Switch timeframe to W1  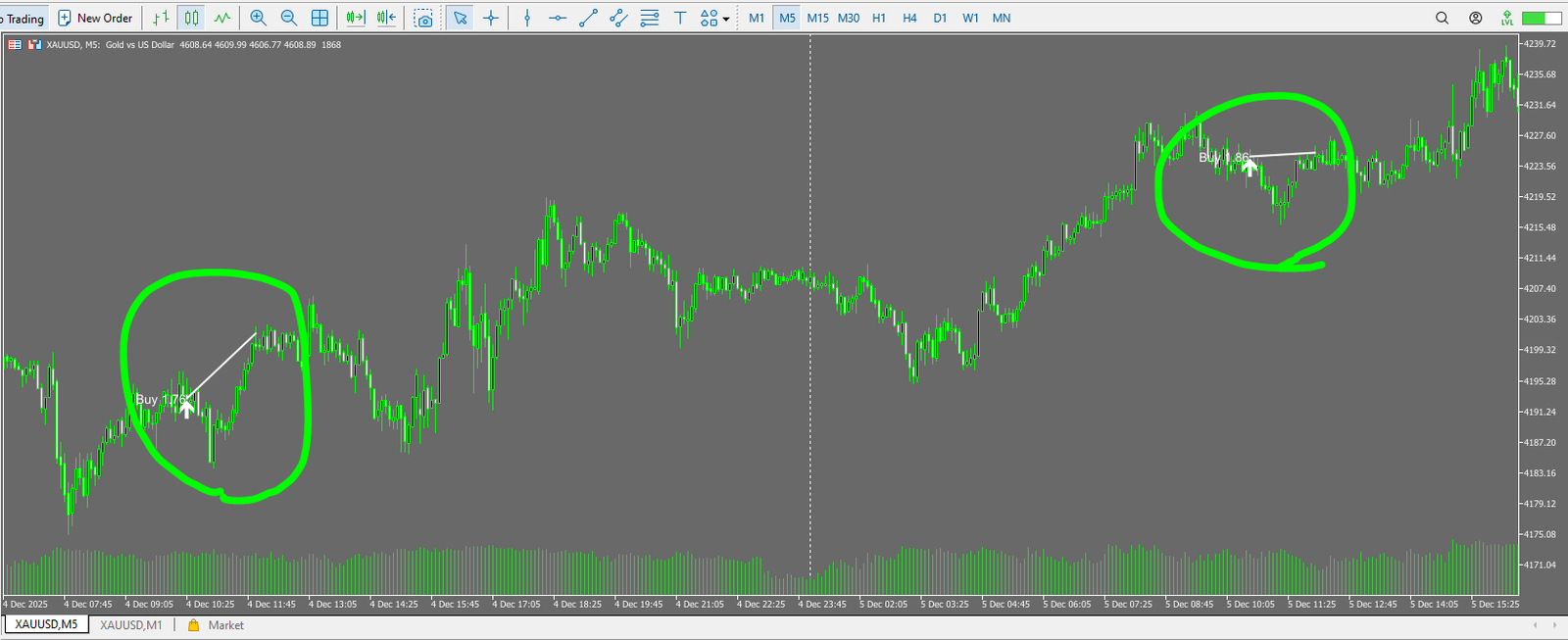[x=970, y=18]
